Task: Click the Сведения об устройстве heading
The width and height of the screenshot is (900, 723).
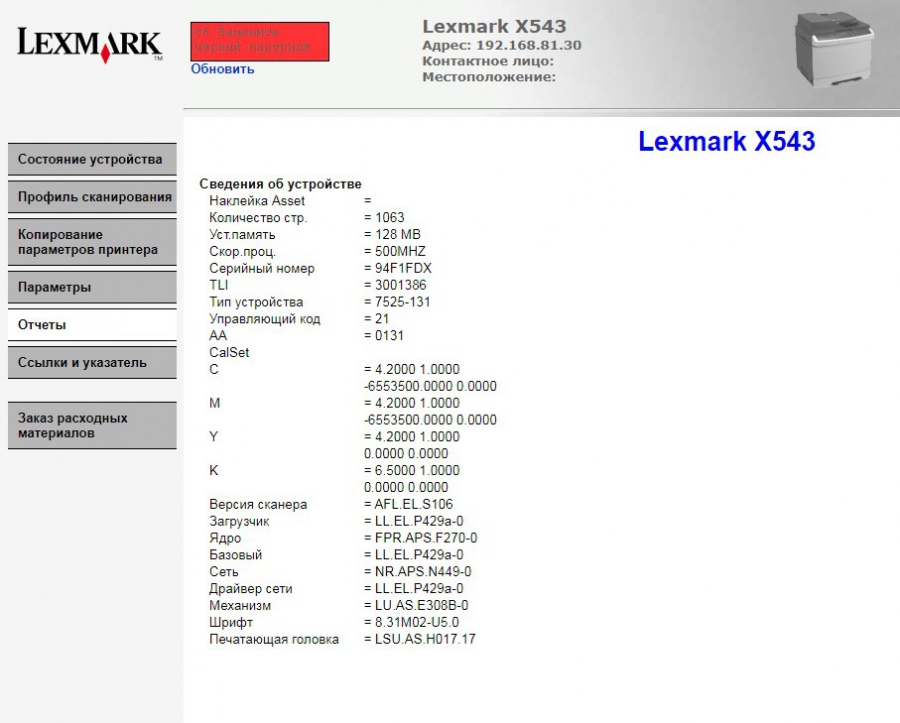Action: 281,184
